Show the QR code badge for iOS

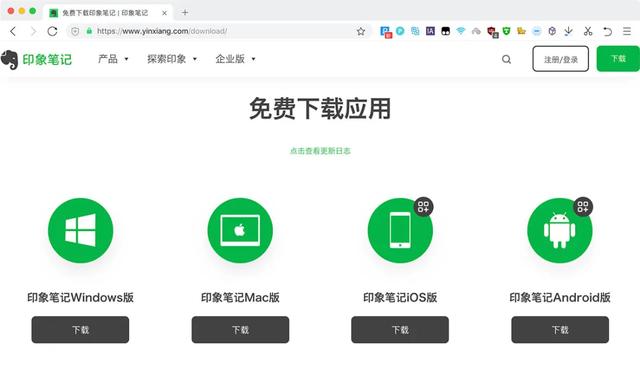(423, 207)
